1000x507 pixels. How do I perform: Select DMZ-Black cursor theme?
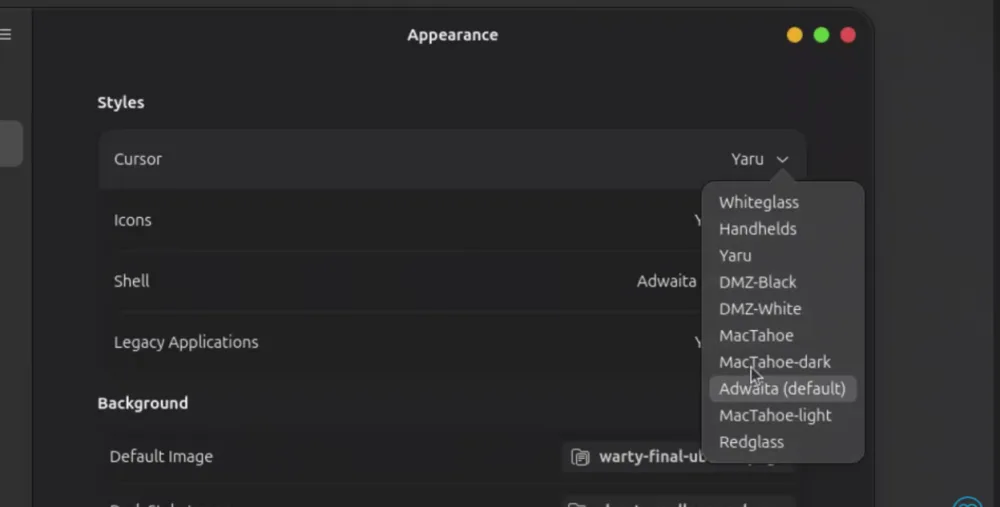pos(757,282)
